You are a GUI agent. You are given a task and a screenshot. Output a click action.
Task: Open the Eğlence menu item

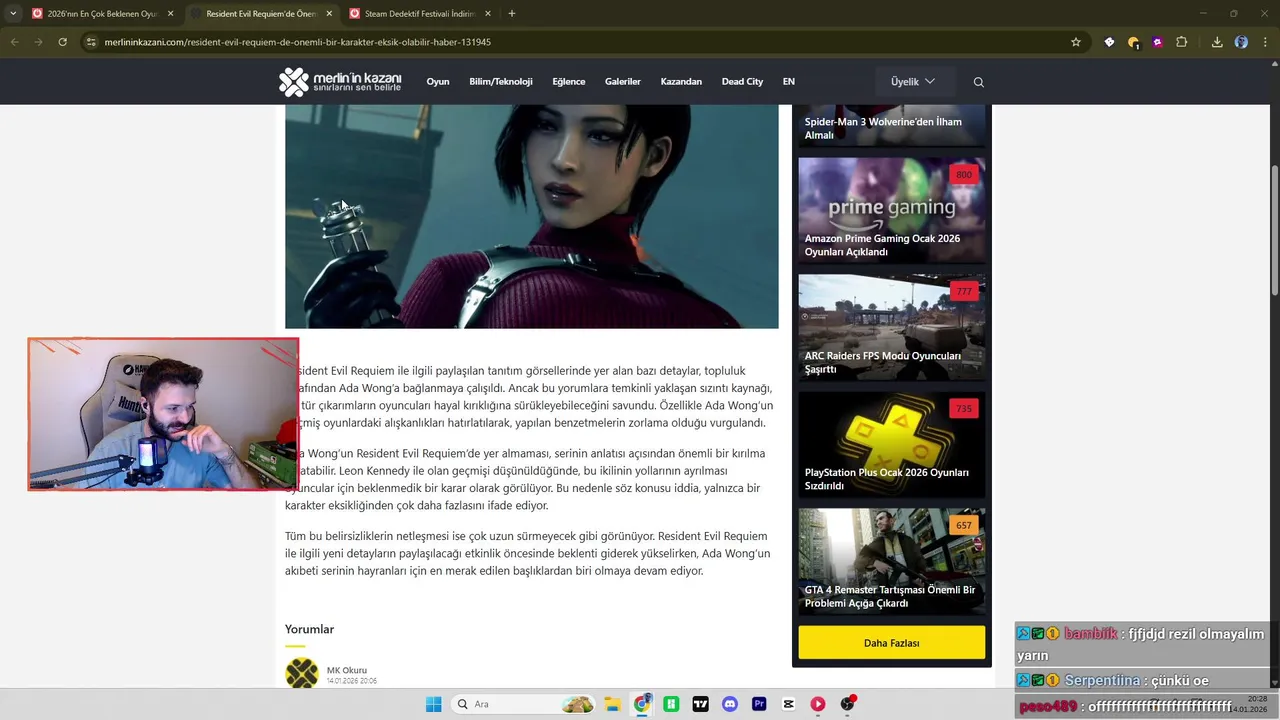(569, 82)
